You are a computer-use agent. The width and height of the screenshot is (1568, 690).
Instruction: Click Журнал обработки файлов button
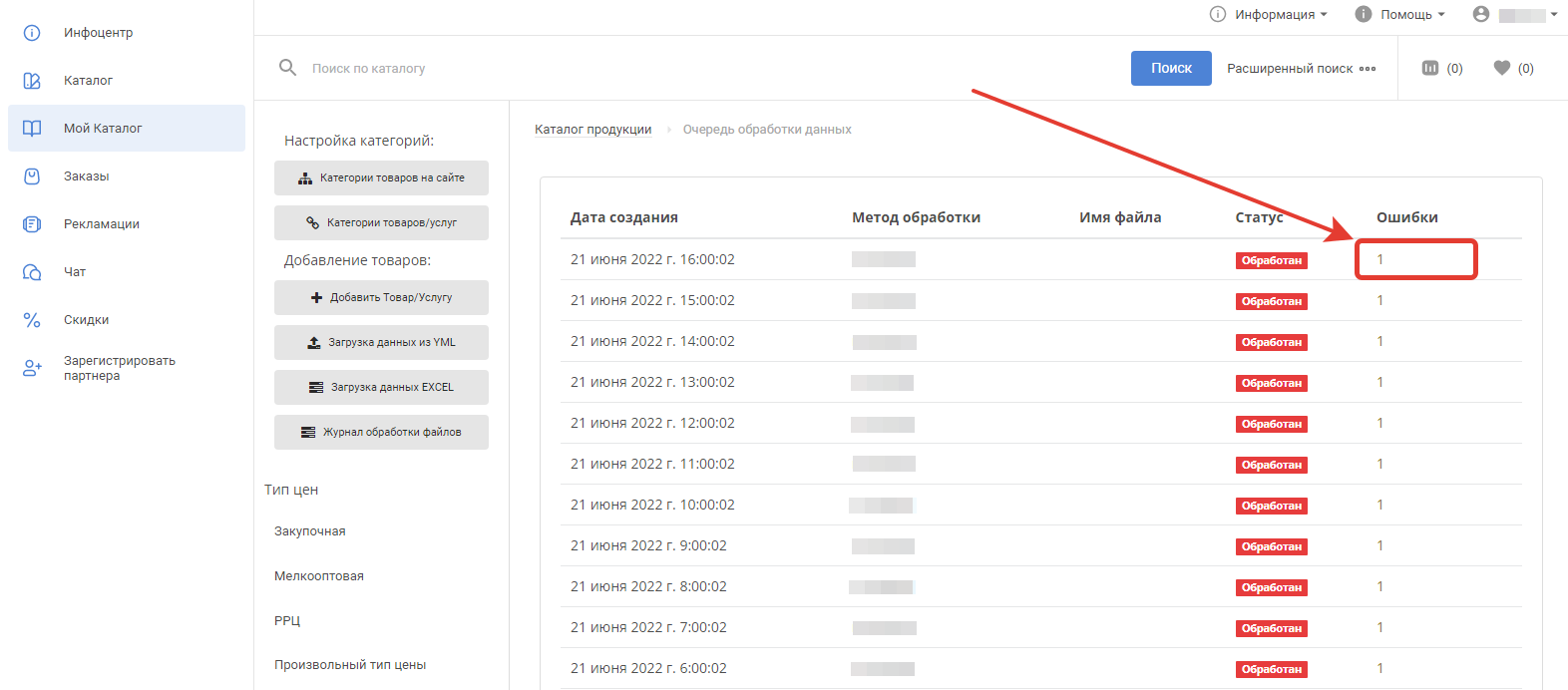click(x=381, y=433)
